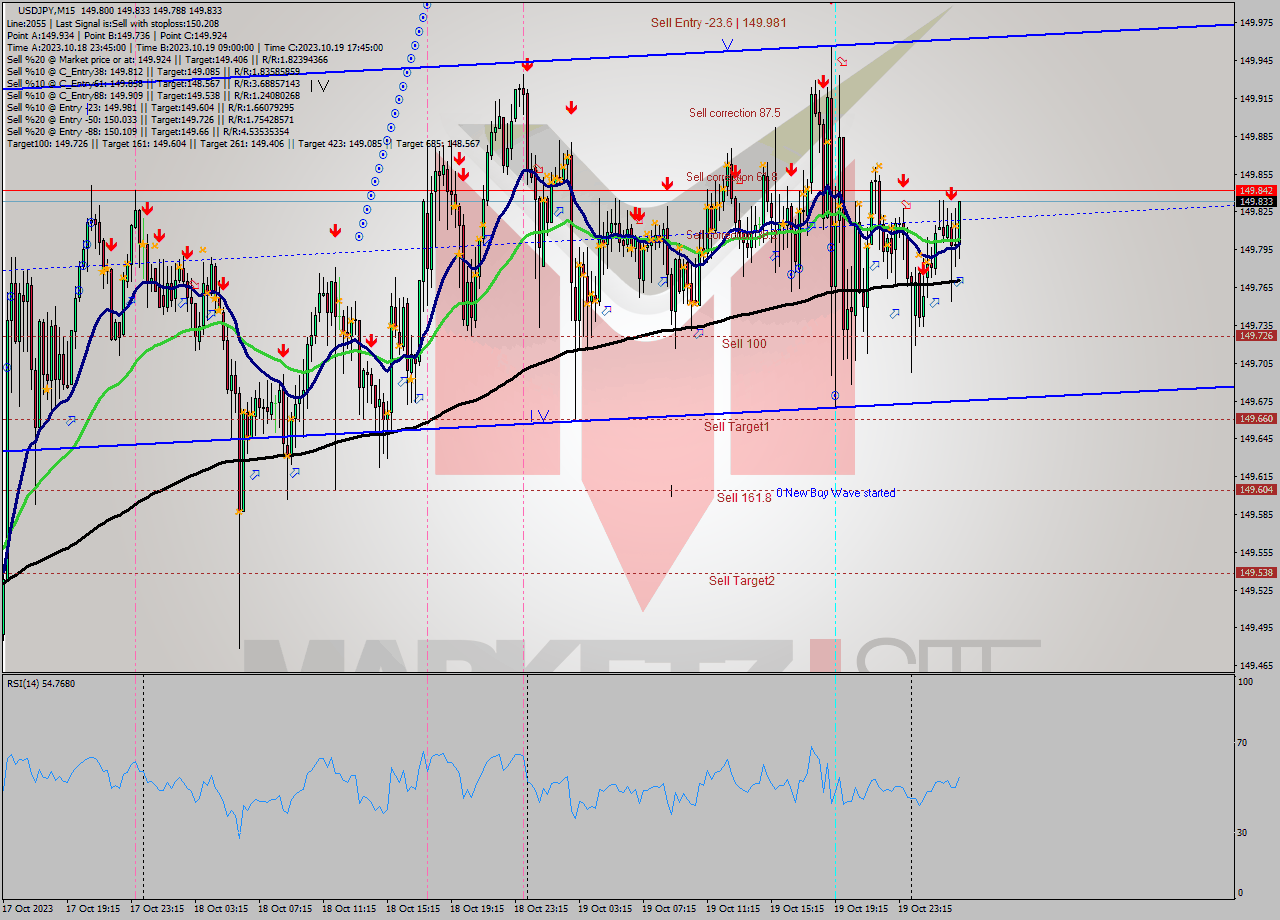
Task: Click the 149.645 price axis value
Action: [1256, 438]
